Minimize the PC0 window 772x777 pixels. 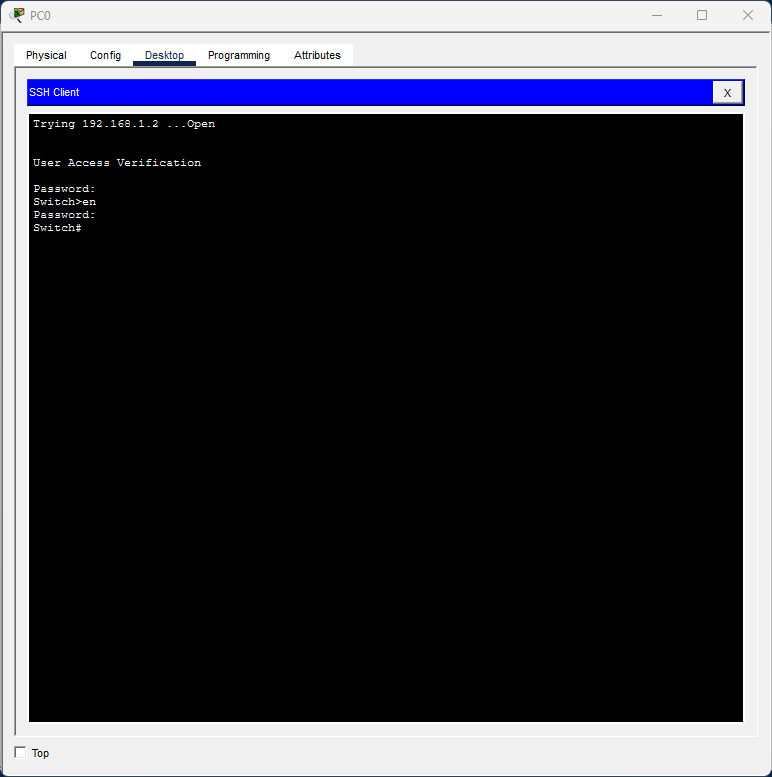pos(657,15)
